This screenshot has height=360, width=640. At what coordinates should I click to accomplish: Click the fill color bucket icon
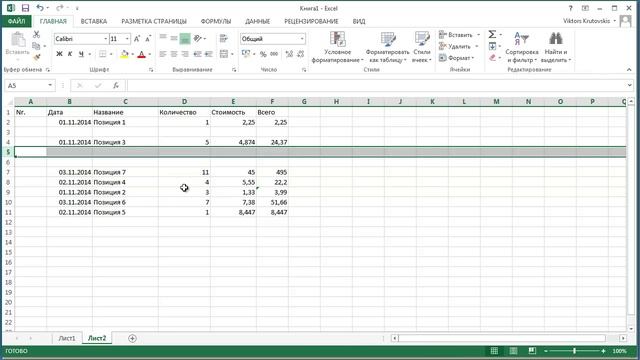point(124,54)
